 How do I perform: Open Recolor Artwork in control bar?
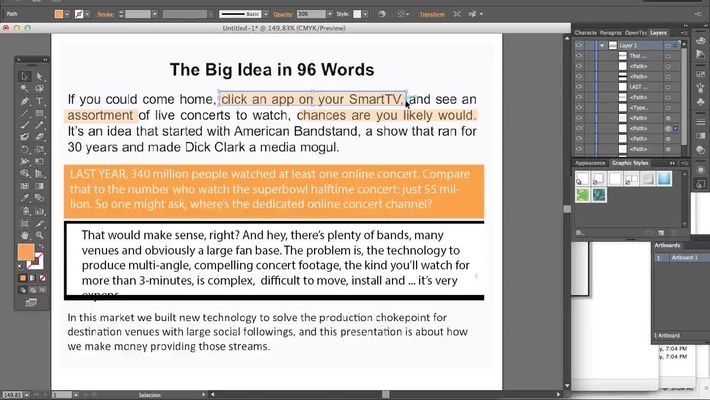(x=382, y=14)
